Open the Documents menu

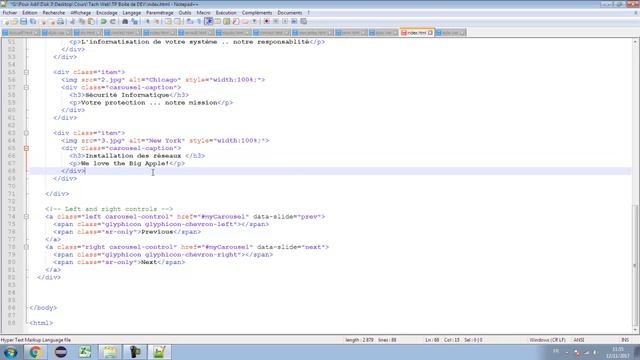point(289,13)
